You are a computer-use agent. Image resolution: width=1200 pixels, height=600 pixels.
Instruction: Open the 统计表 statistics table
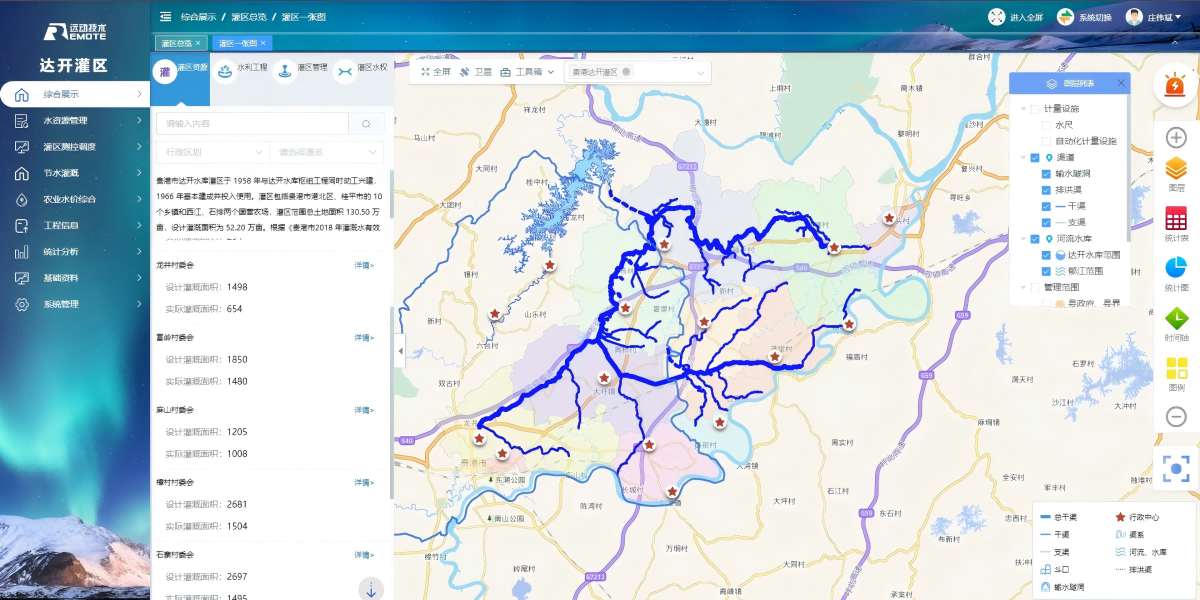pyautogui.click(x=1176, y=224)
